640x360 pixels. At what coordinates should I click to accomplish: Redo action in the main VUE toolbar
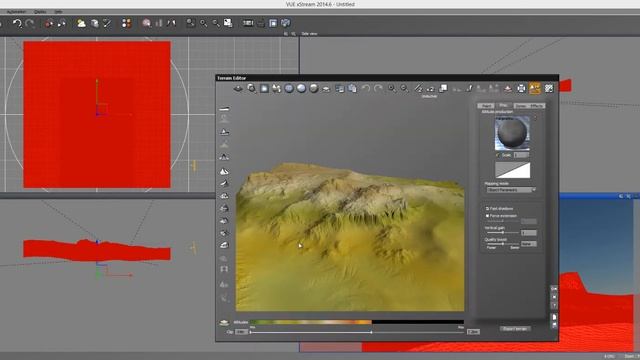tap(30, 23)
